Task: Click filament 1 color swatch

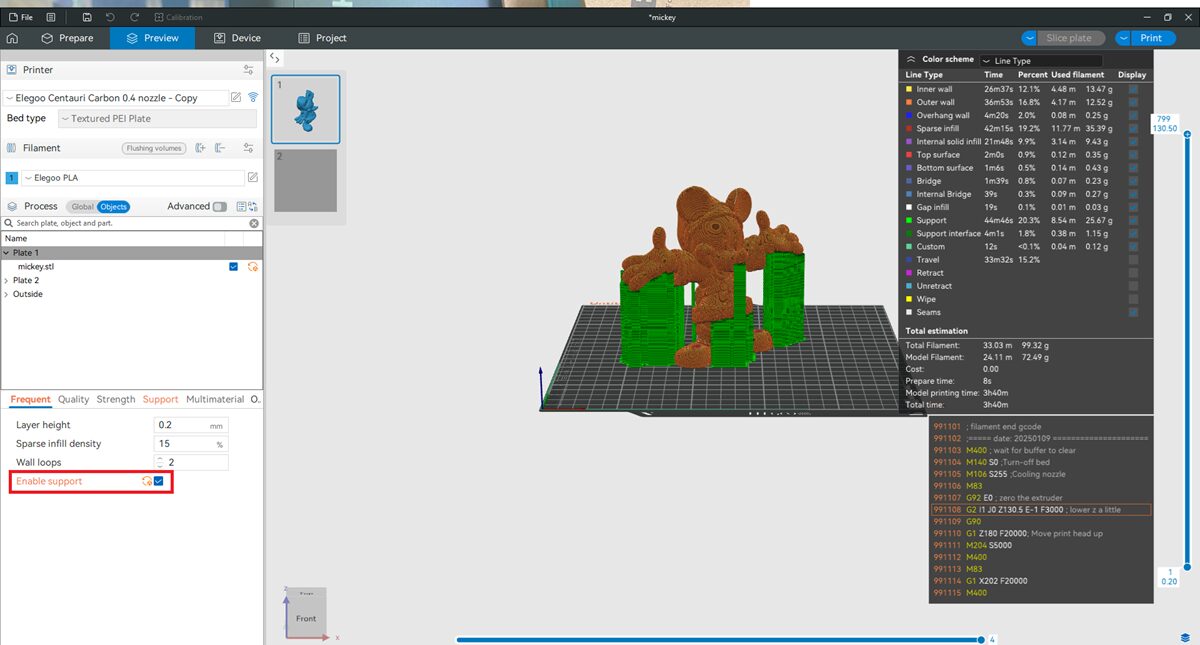Action: click(11, 178)
